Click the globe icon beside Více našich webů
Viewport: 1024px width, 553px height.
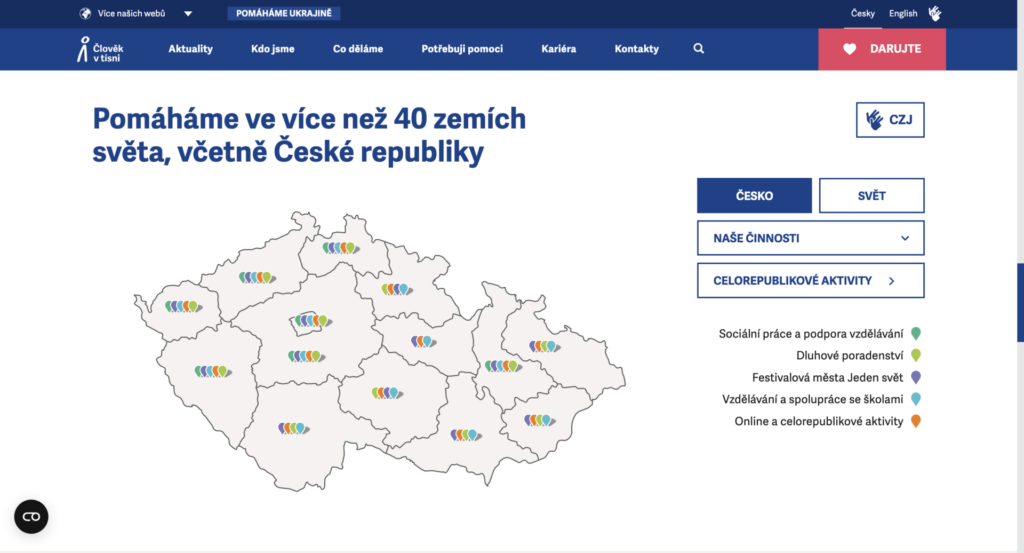[85, 14]
